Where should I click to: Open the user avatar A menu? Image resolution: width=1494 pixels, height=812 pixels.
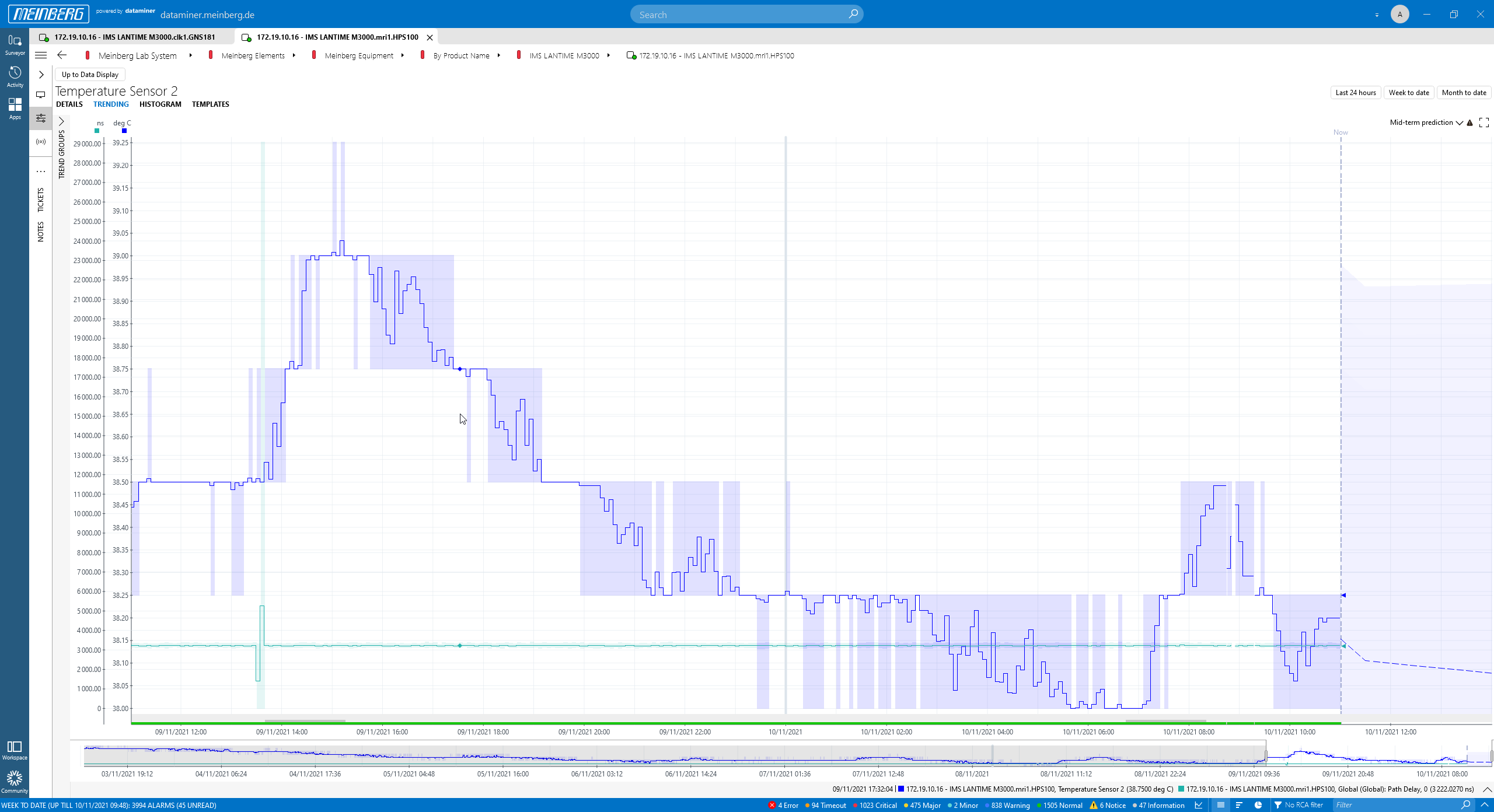[1399, 14]
